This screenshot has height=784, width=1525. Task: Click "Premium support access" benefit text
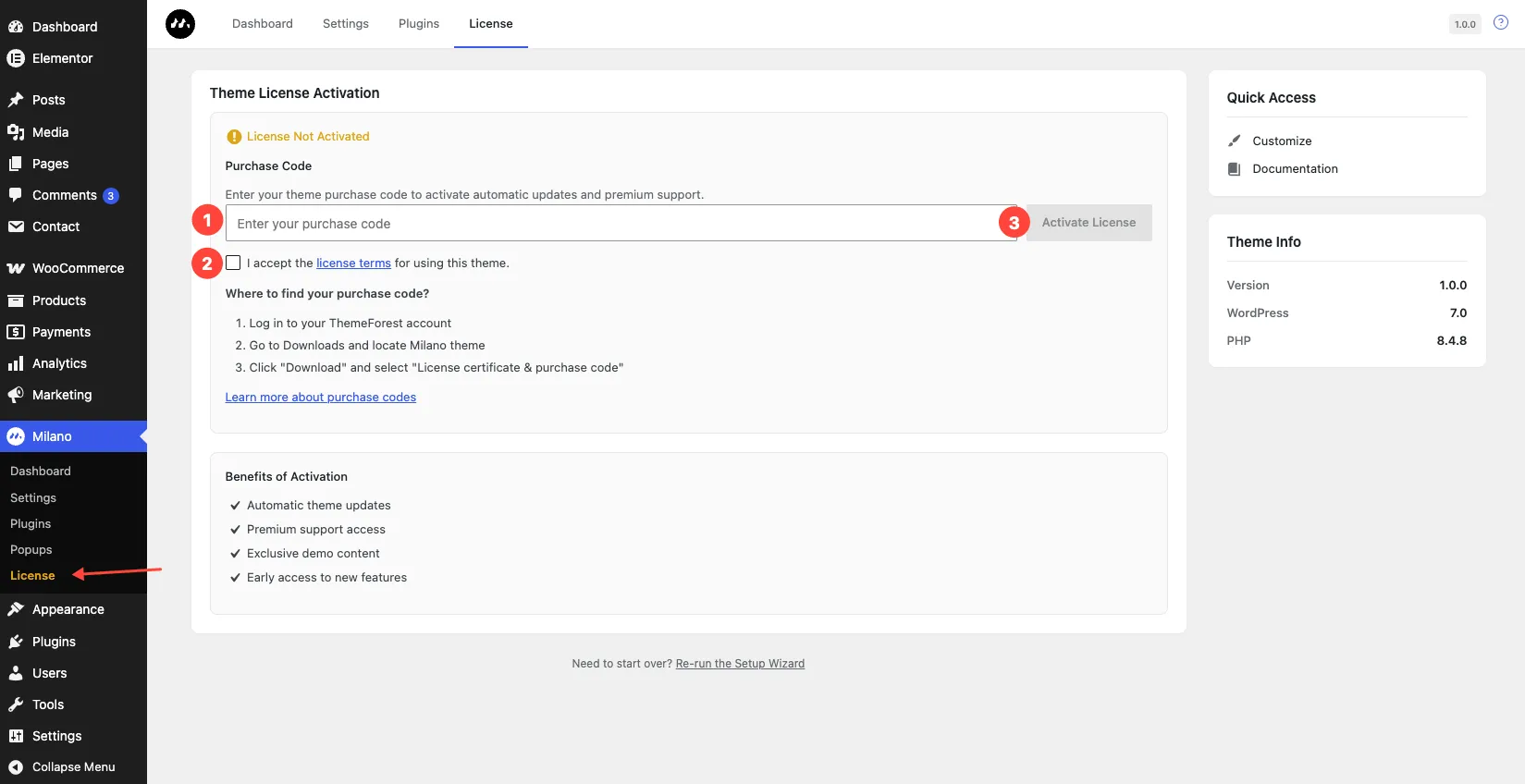click(316, 530)
